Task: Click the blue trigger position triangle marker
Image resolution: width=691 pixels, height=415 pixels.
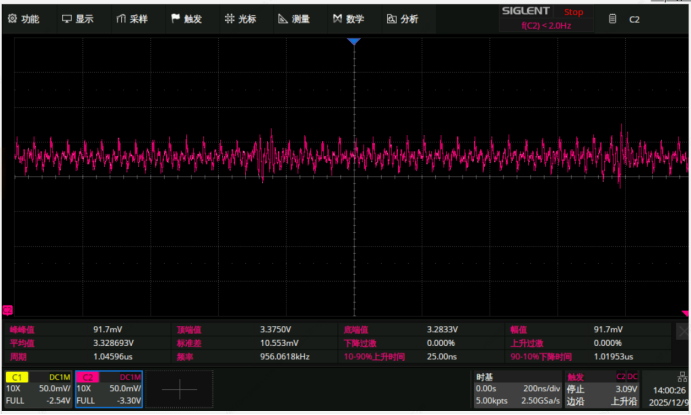Action: (353, 41)
